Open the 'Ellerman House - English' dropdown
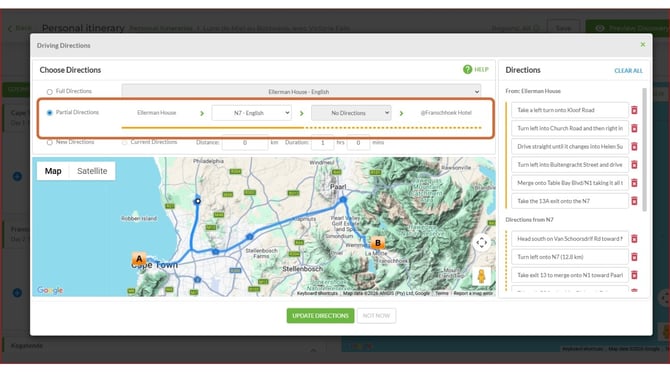Screen dimensions: 670x372 pyautogui.click(x=301, y=91)
